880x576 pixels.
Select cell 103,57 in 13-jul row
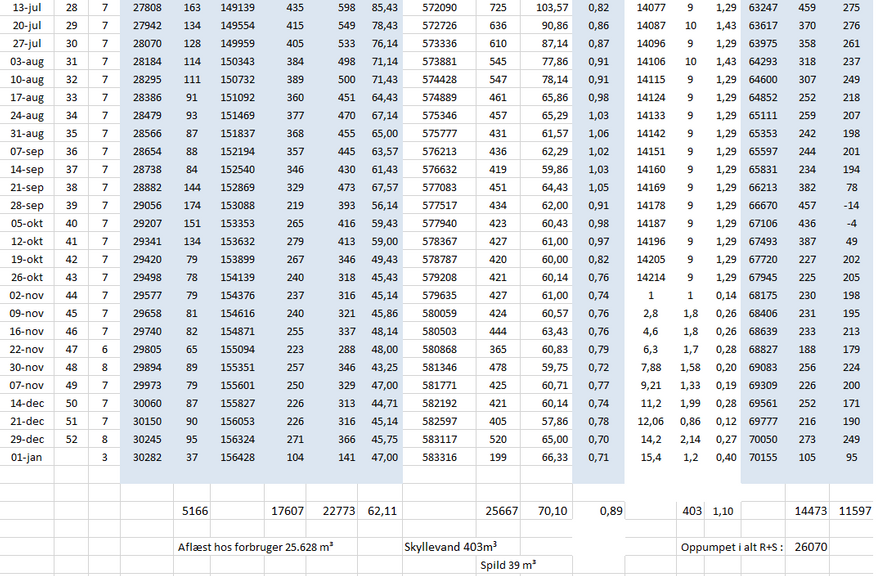(x=552, y=8)
